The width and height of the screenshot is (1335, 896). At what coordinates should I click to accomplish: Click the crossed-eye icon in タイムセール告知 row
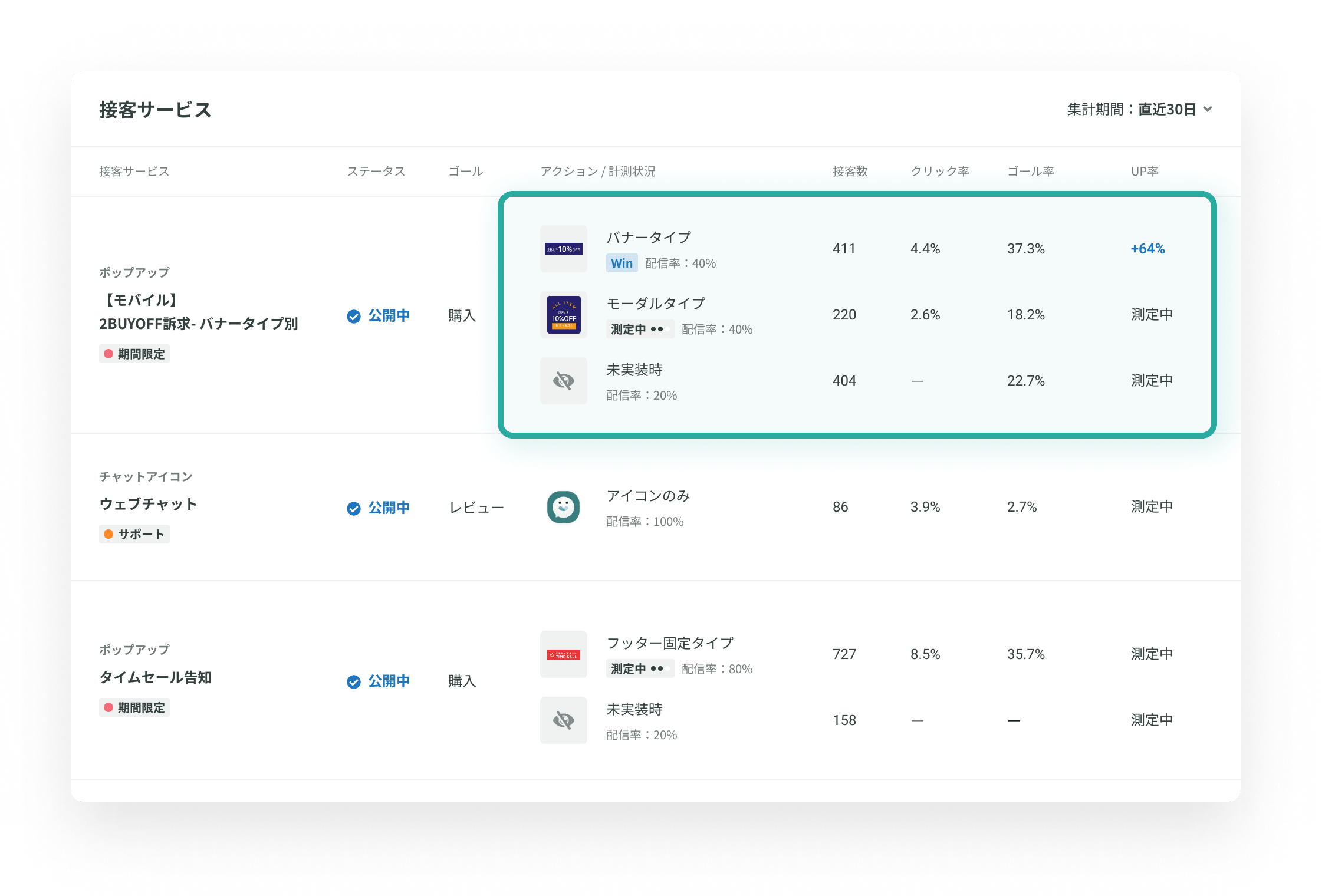[x=563, y=720]
